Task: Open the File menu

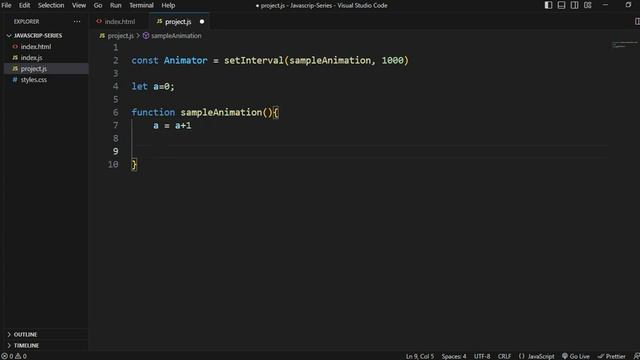Action: pos(6,5)
